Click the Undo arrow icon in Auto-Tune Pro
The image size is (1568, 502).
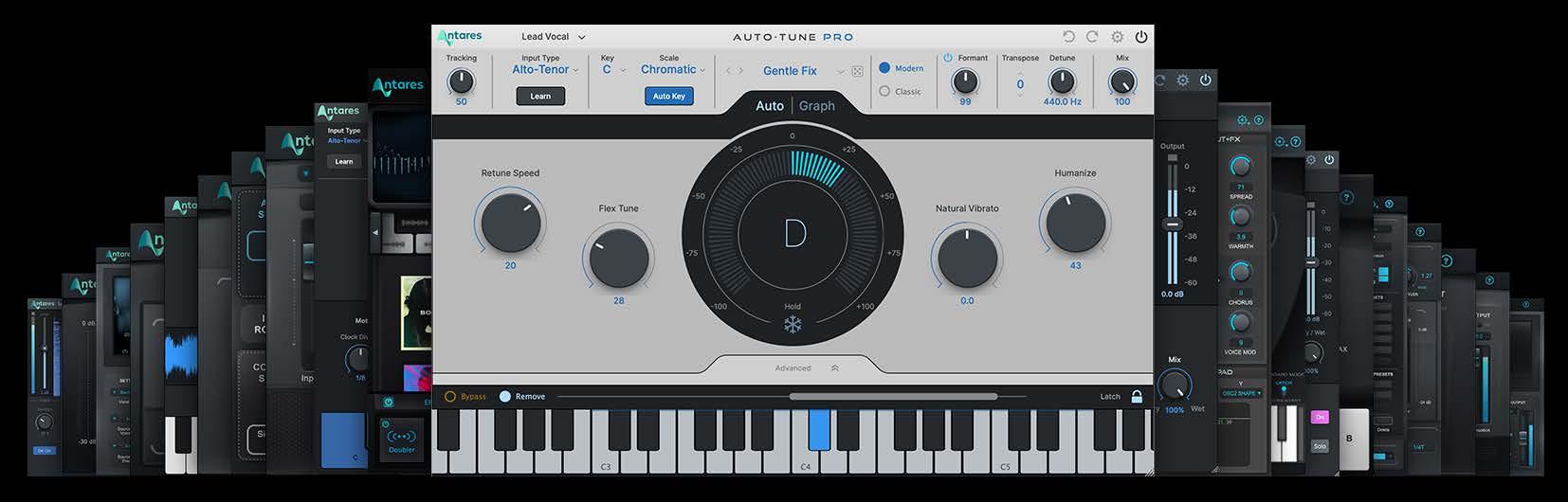click(x=1068, y=37)
